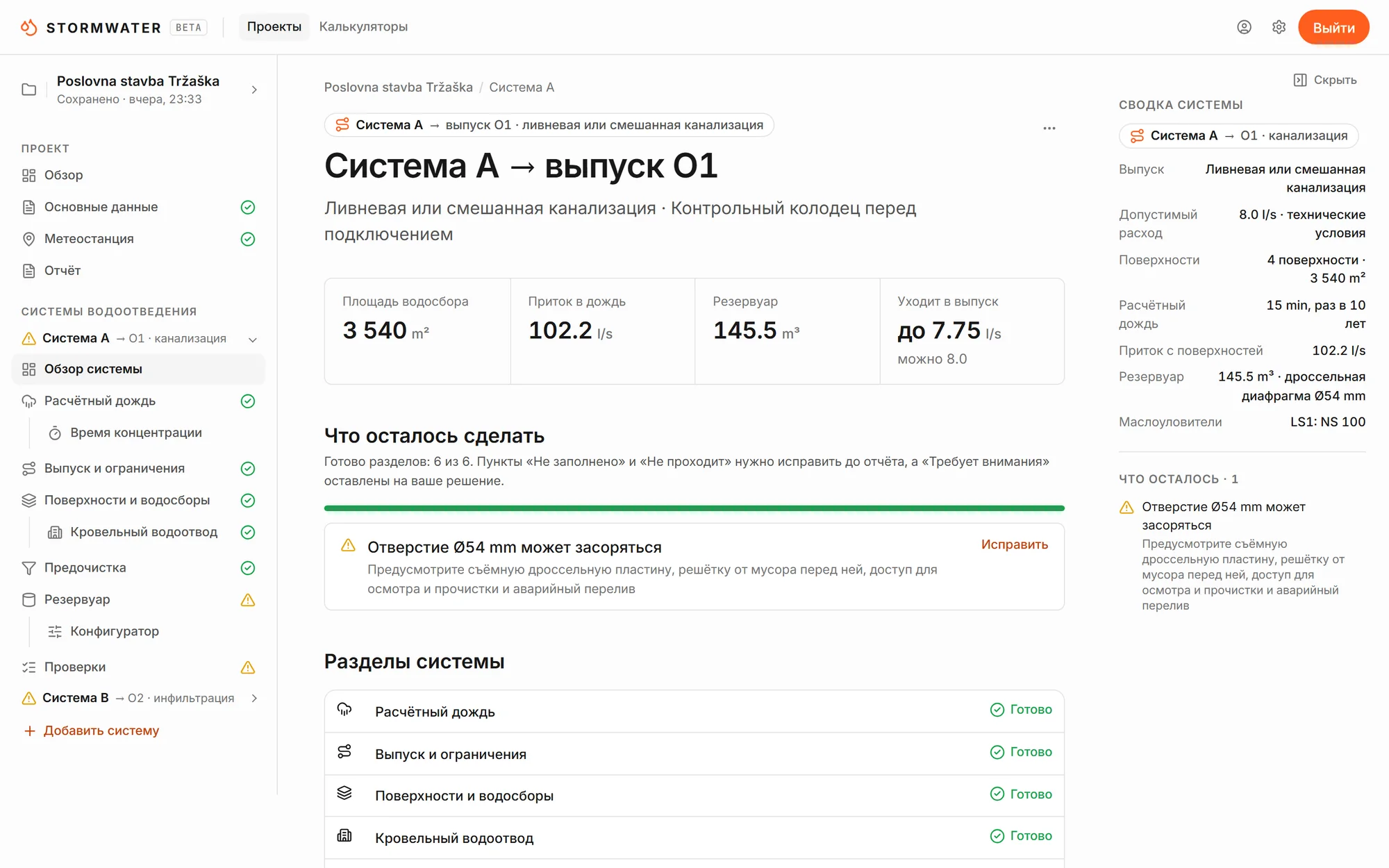1389x868 pixels.
Task: Click the building icon for Кровельный водоотвод sidebar
Action: [x=55, y=533]
